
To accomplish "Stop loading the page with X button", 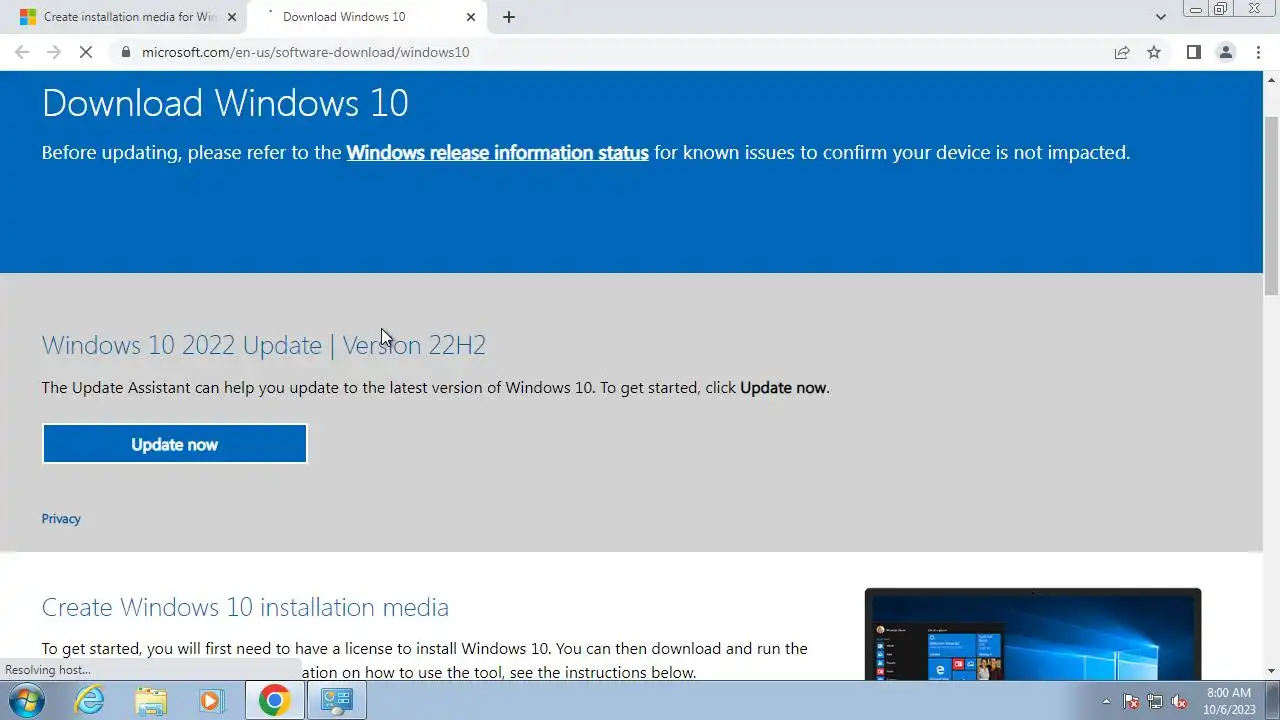I will (x=86, y=52).
